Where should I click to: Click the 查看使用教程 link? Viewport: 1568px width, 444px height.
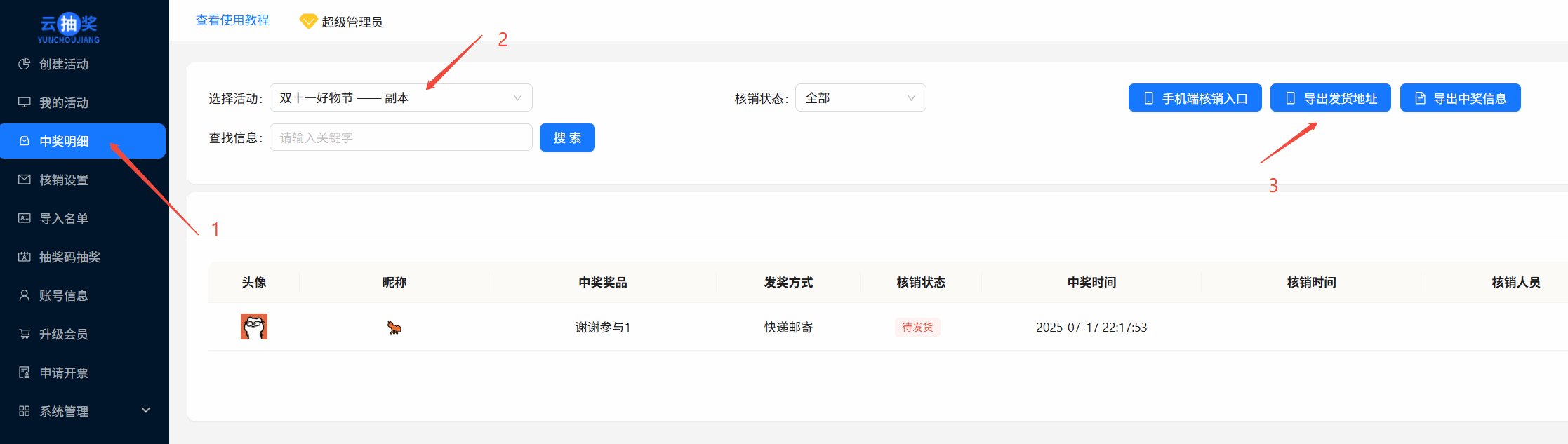(232, 20)
